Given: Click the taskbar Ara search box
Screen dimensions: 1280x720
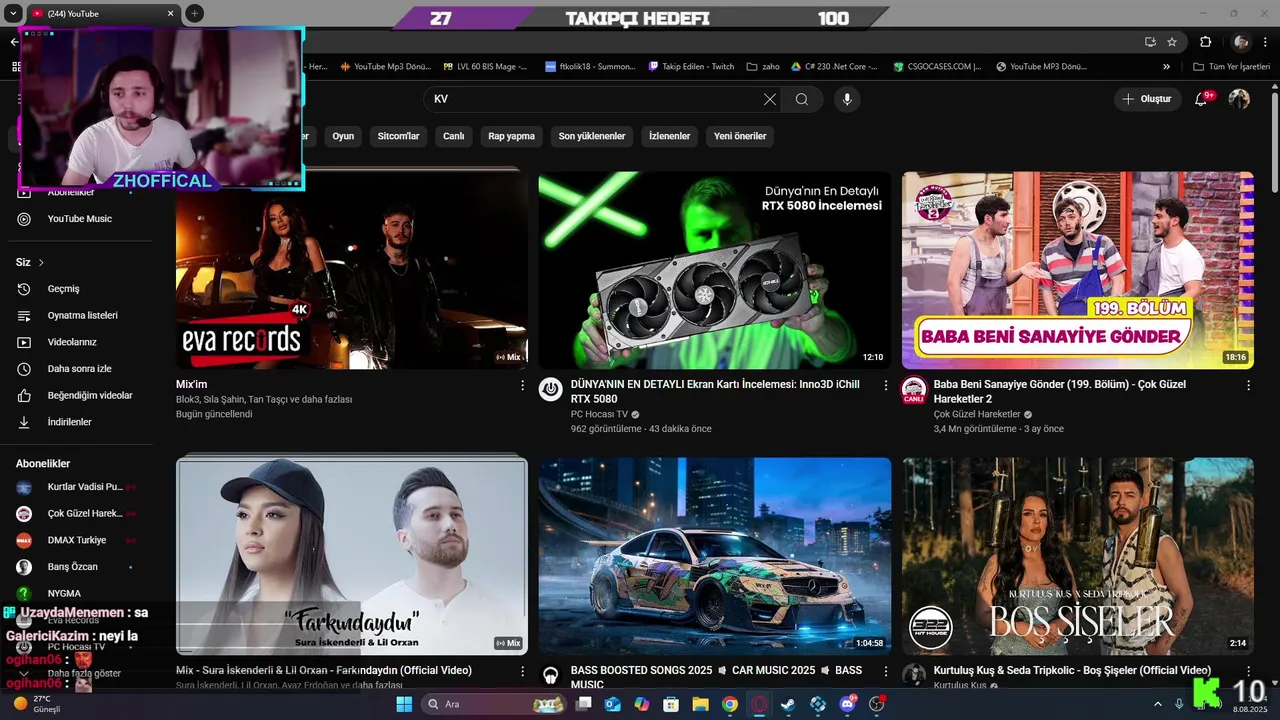Looking at the screenshot, I should pos(495,704).
